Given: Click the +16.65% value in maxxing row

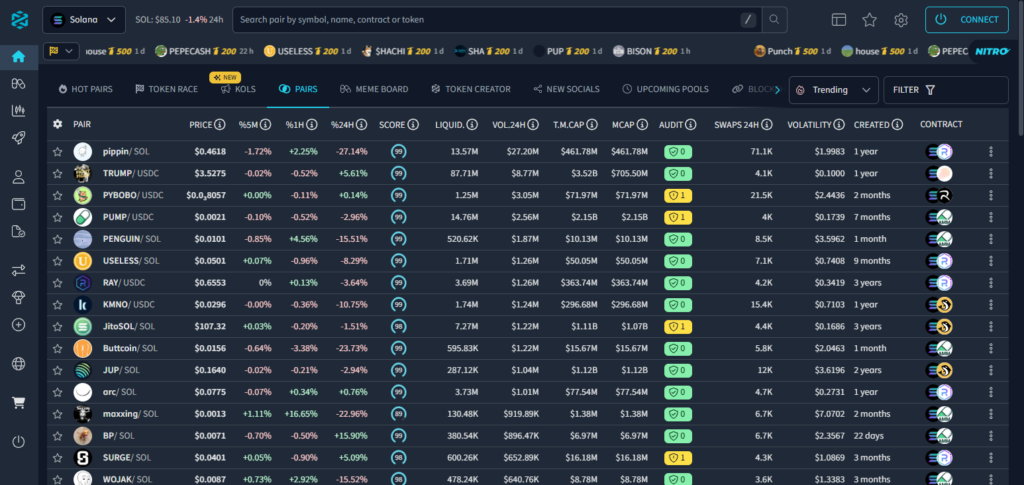Looking at the screenshot, I should (x=301, y=414).
